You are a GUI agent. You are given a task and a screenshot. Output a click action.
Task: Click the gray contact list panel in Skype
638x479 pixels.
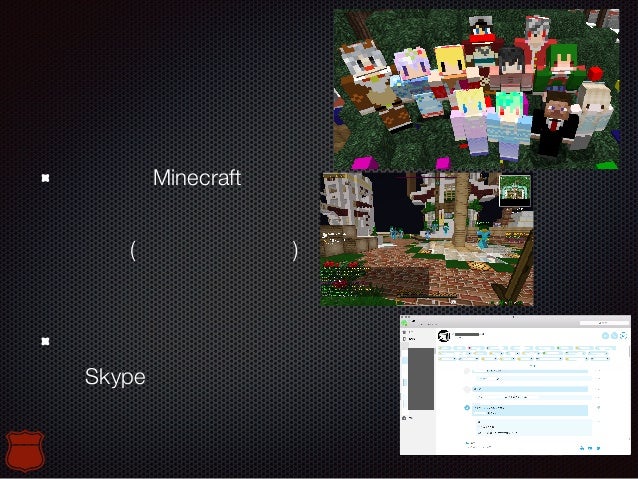tap(421, 378)
